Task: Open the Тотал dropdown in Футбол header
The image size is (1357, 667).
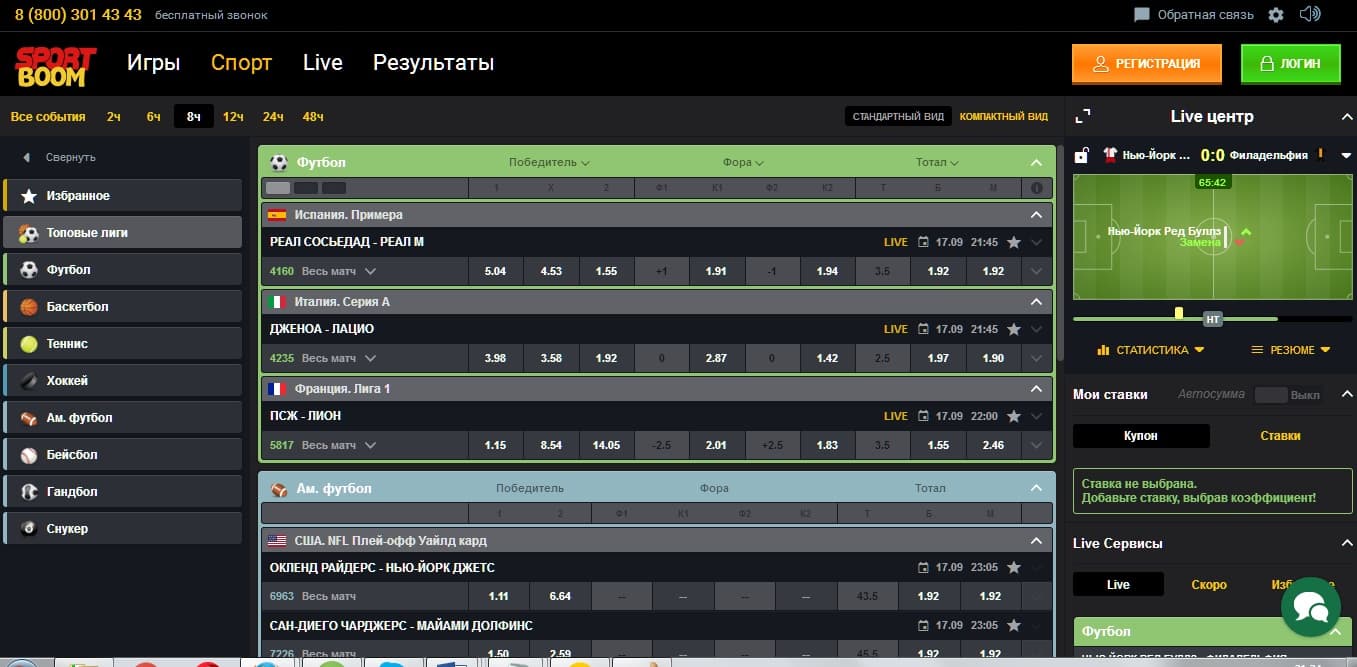Action: 937,163
